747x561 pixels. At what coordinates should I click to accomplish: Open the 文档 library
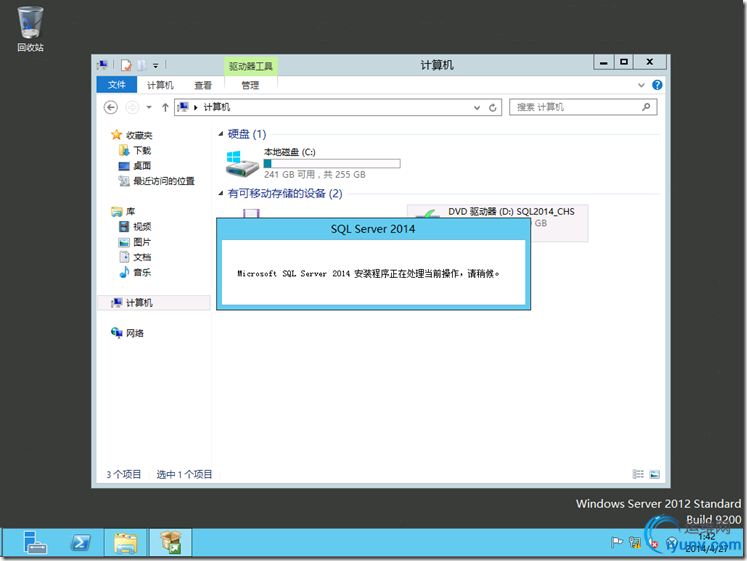(x=135, y=257)
